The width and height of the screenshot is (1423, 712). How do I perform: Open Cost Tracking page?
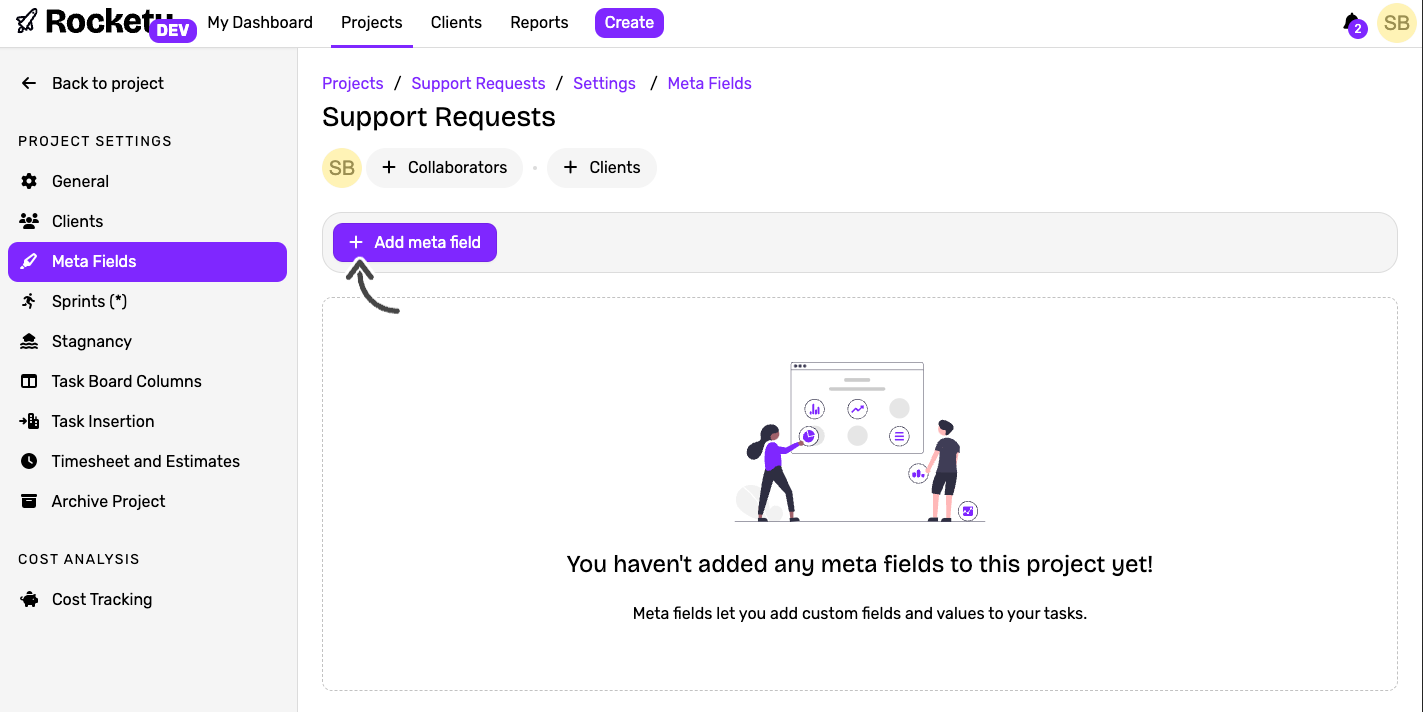pyautogui.click(x=147, y=599)
